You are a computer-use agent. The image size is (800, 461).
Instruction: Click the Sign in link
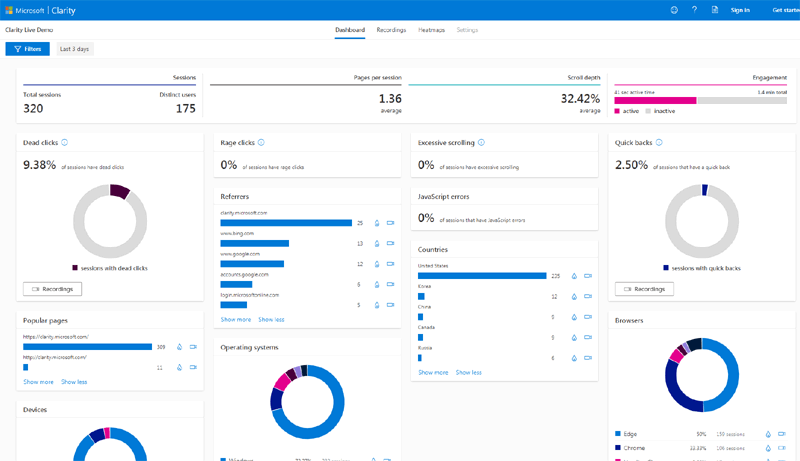(x=740, y=10)
